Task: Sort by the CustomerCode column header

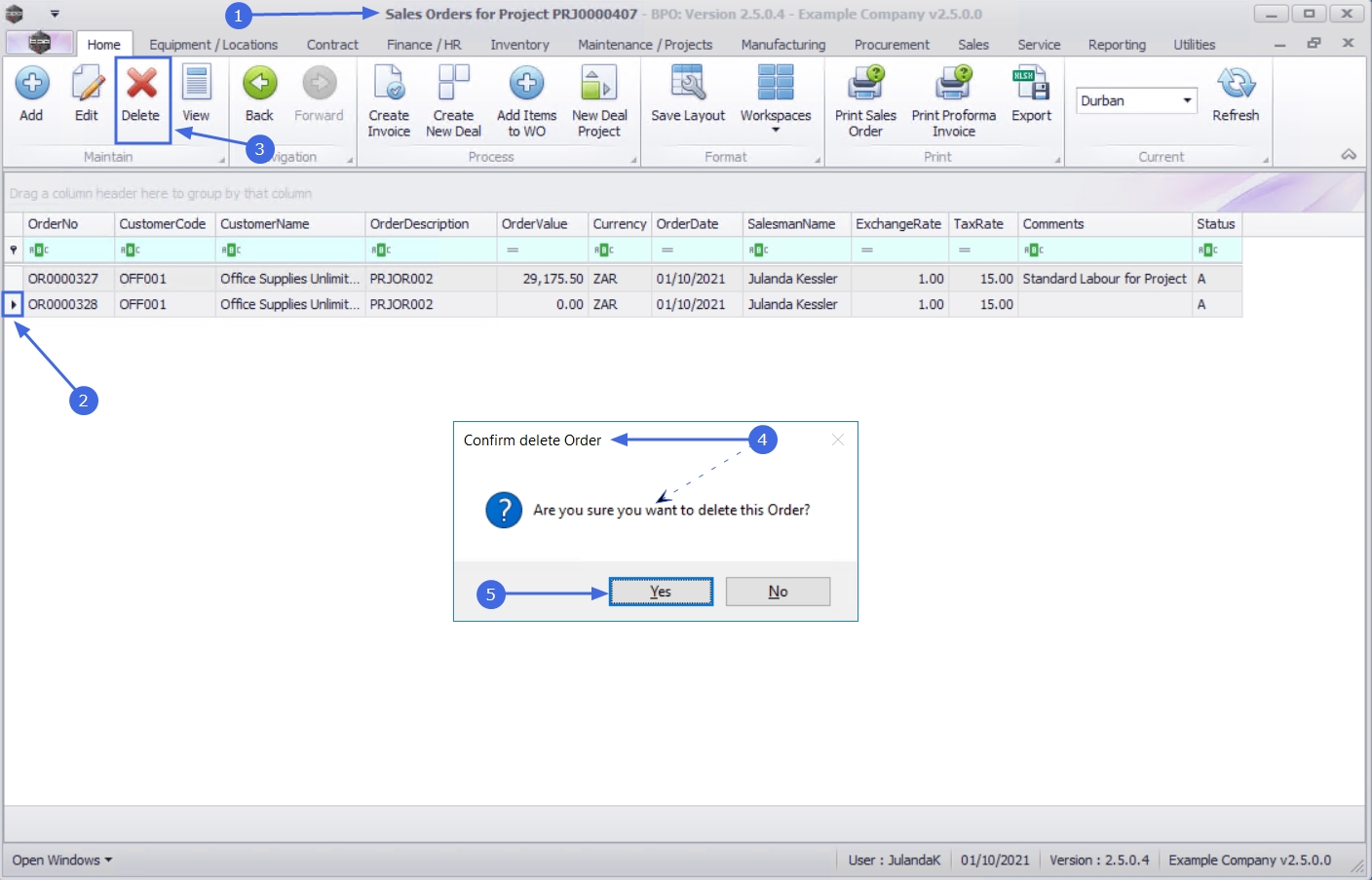Action: click(165, 224)
